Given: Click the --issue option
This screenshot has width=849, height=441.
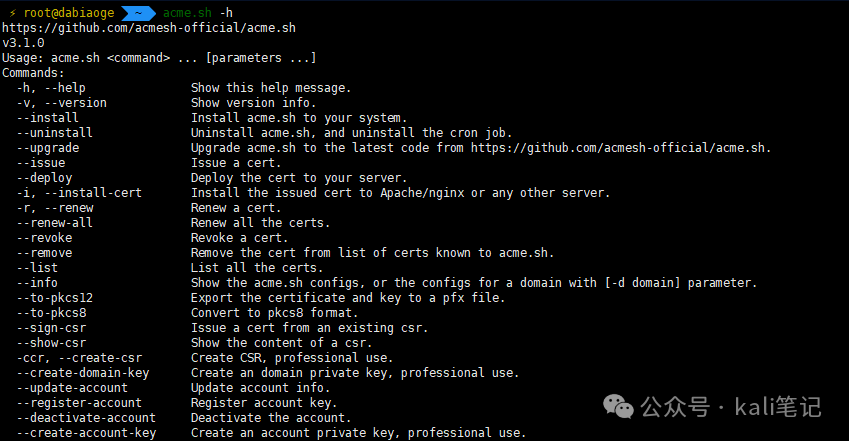Looking at the screenshot, I should pos(41,162).
